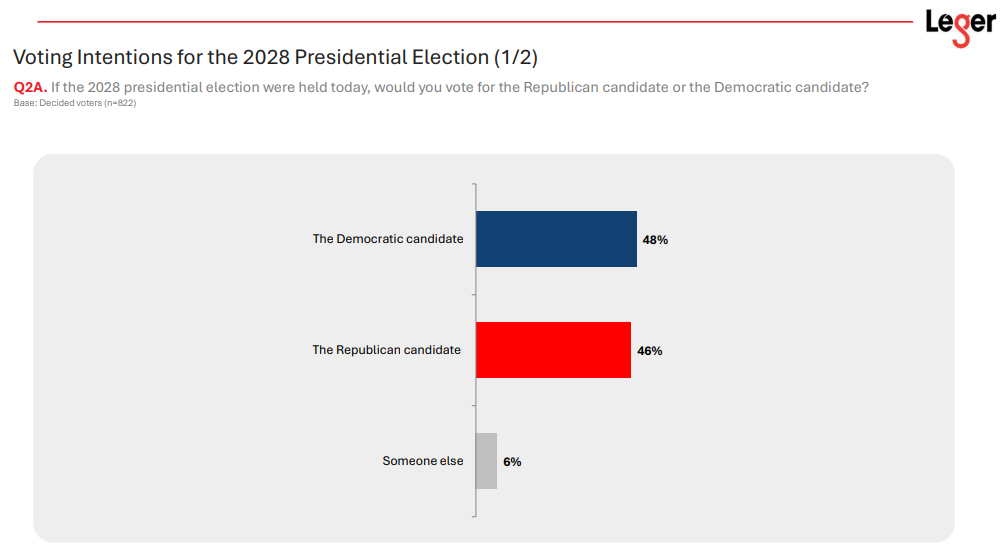Click the "Someone else" axis label
This screenshot has height=554, width=1003.
(423, 461)
